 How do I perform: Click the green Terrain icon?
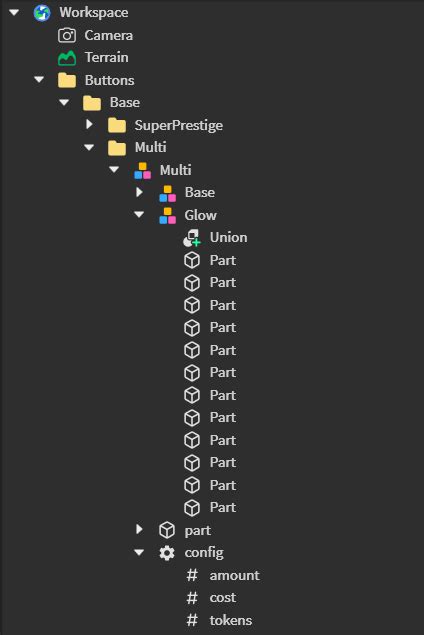tap(67, 58)
